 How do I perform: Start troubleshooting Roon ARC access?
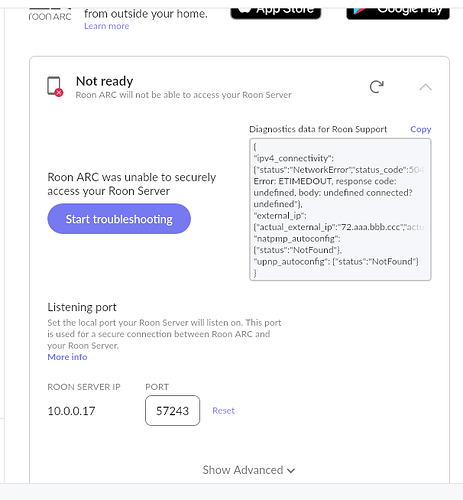[x=119, y=219]
